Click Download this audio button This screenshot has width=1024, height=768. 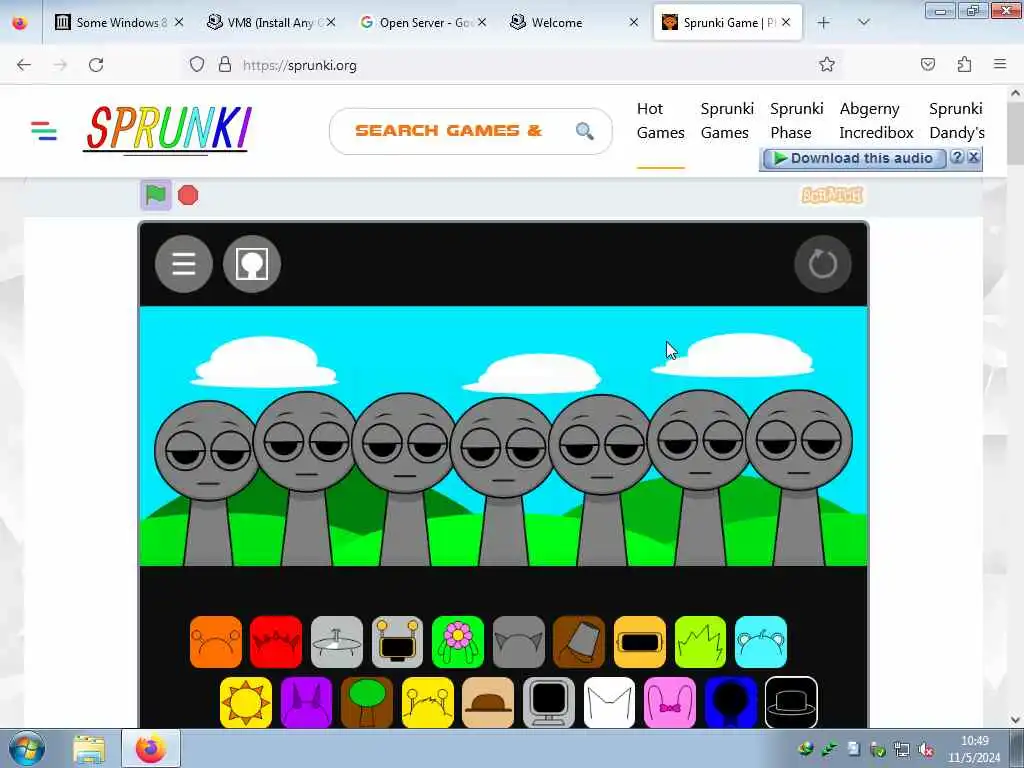854,159
